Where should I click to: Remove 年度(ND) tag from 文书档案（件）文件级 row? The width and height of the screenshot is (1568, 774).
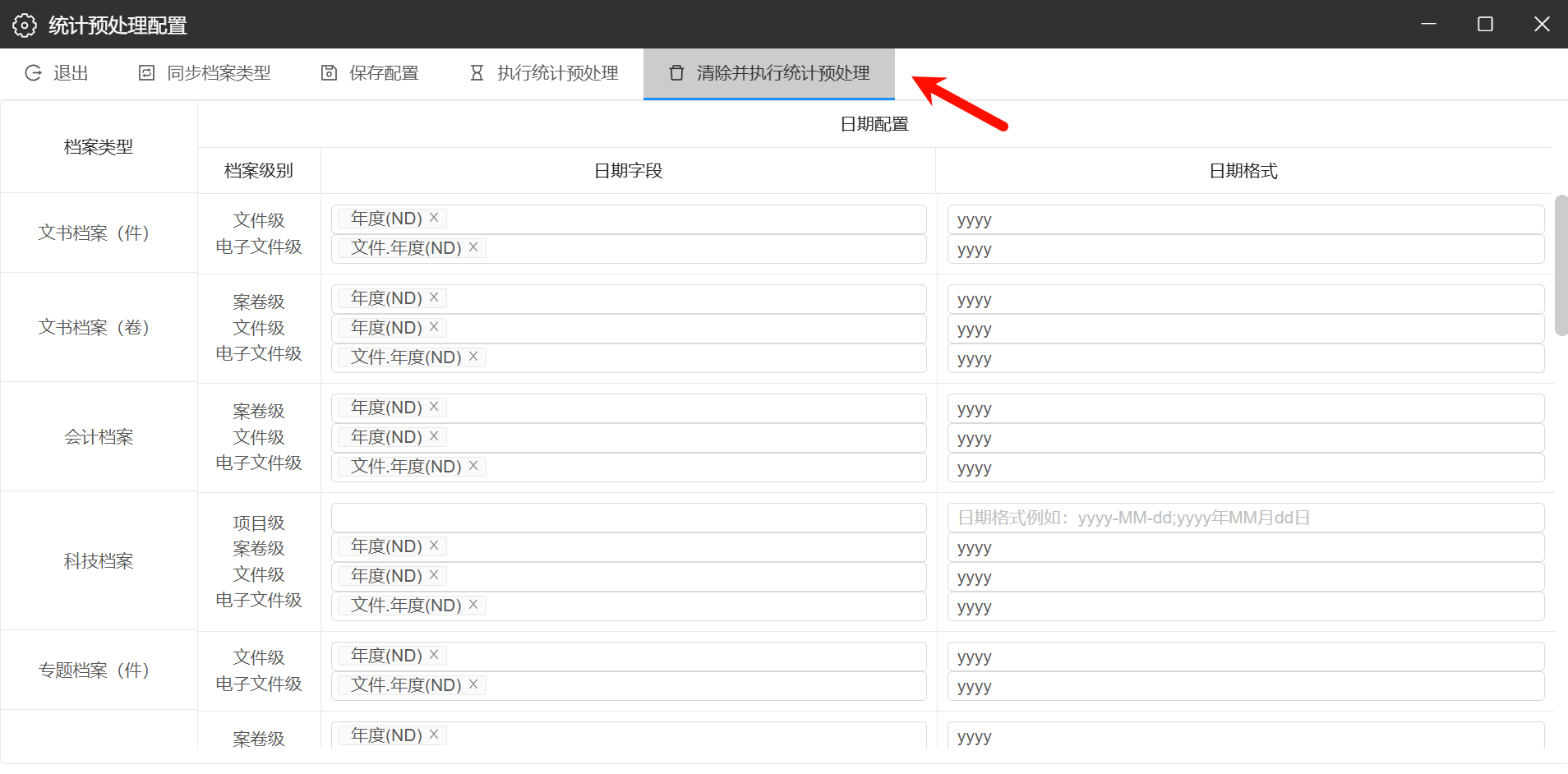point(434,218)
